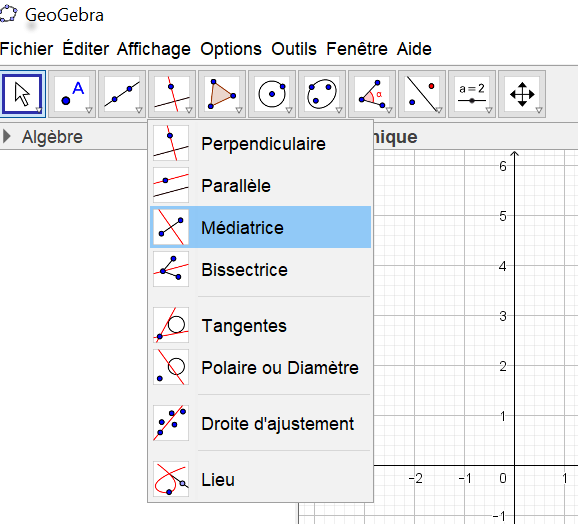Choose Bissectrice from the tool menu
Viewport: 578px width, 524px height.
point(261,269)
